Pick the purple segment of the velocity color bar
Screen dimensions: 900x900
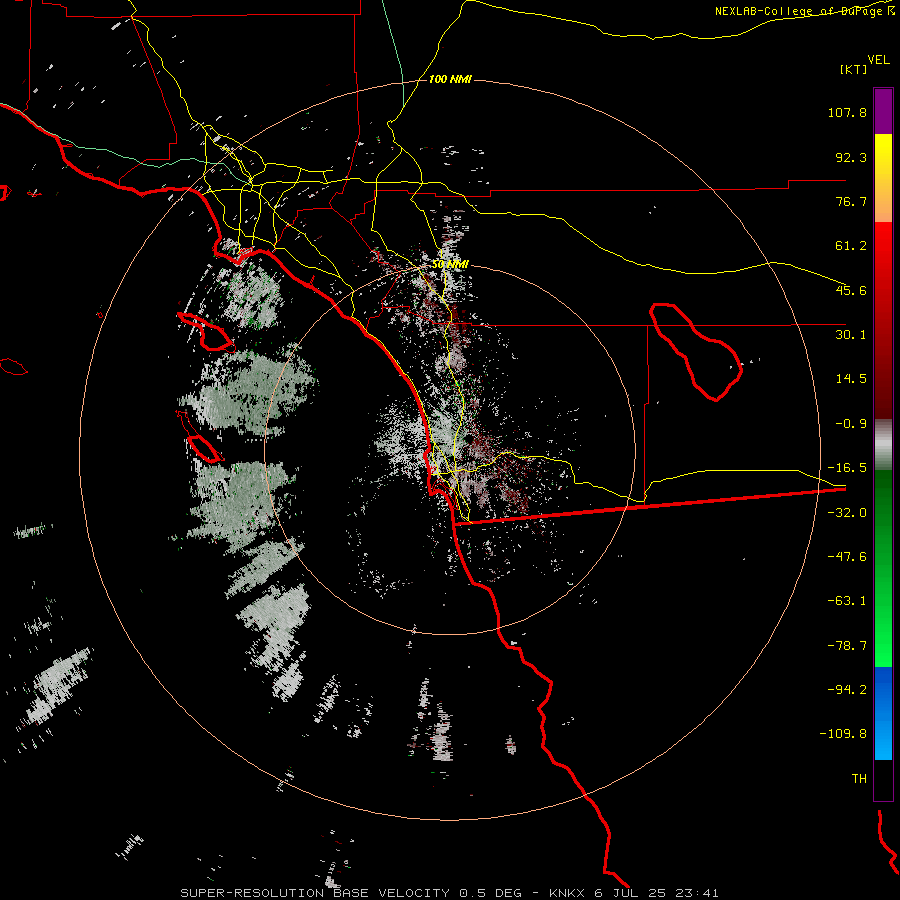883,111
